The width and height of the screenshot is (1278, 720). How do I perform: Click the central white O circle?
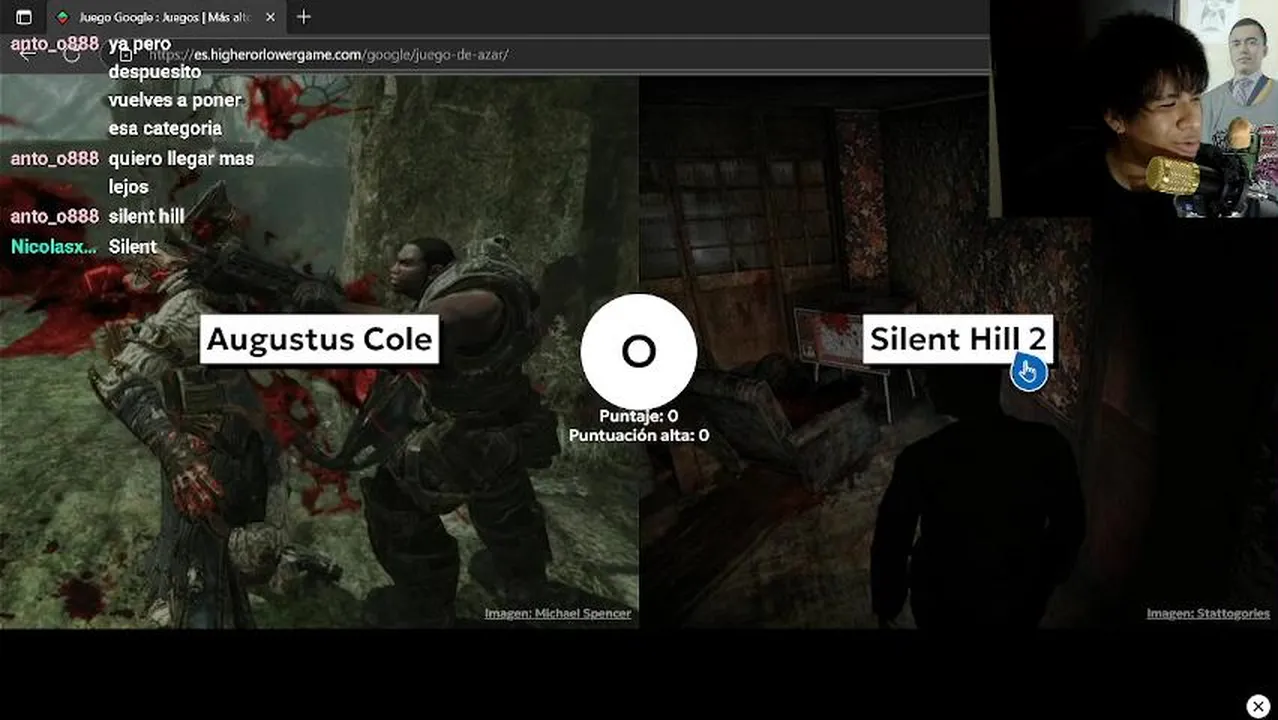(x=639, y=351)
